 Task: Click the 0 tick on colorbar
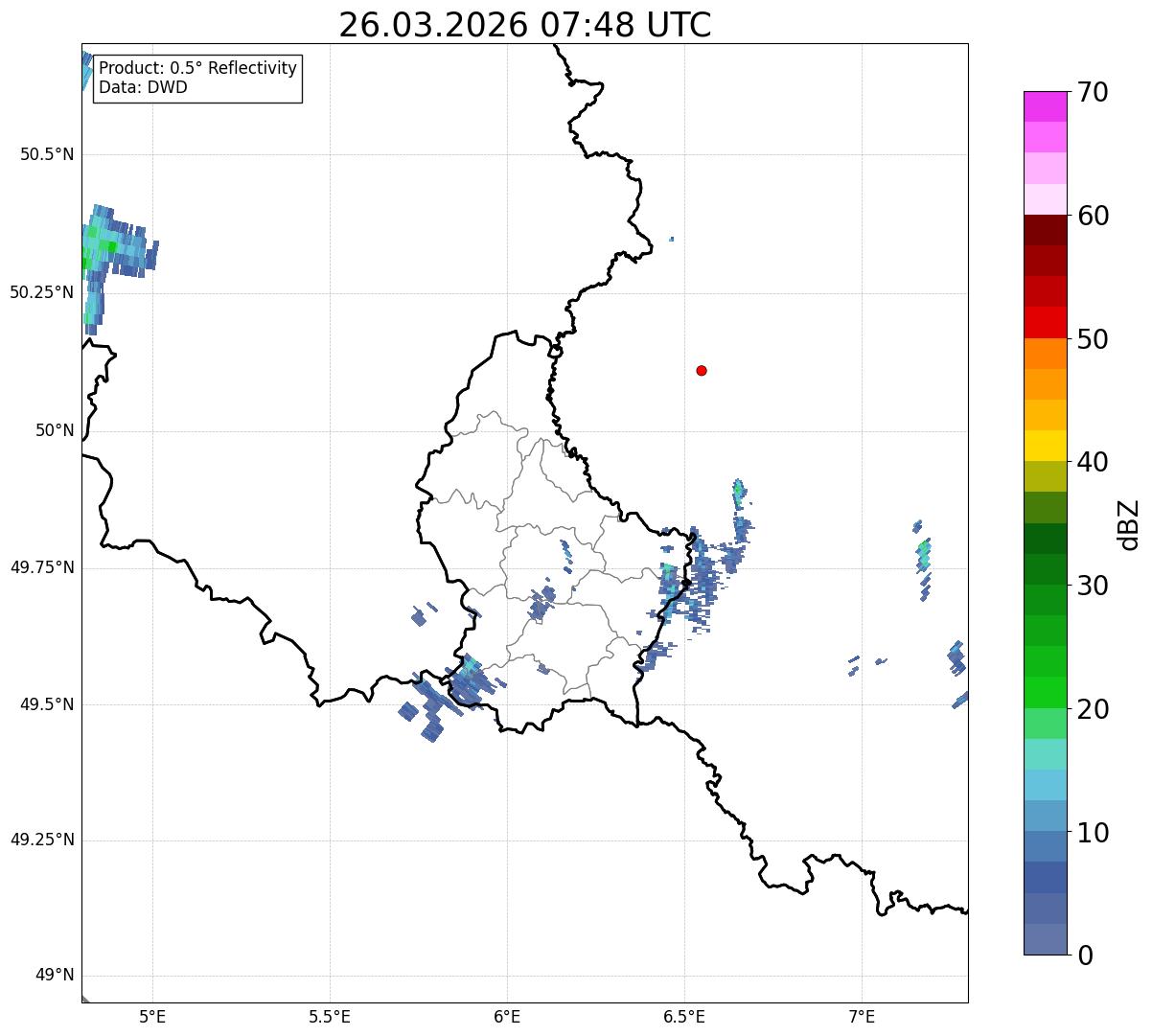[x=1085, y=955]
